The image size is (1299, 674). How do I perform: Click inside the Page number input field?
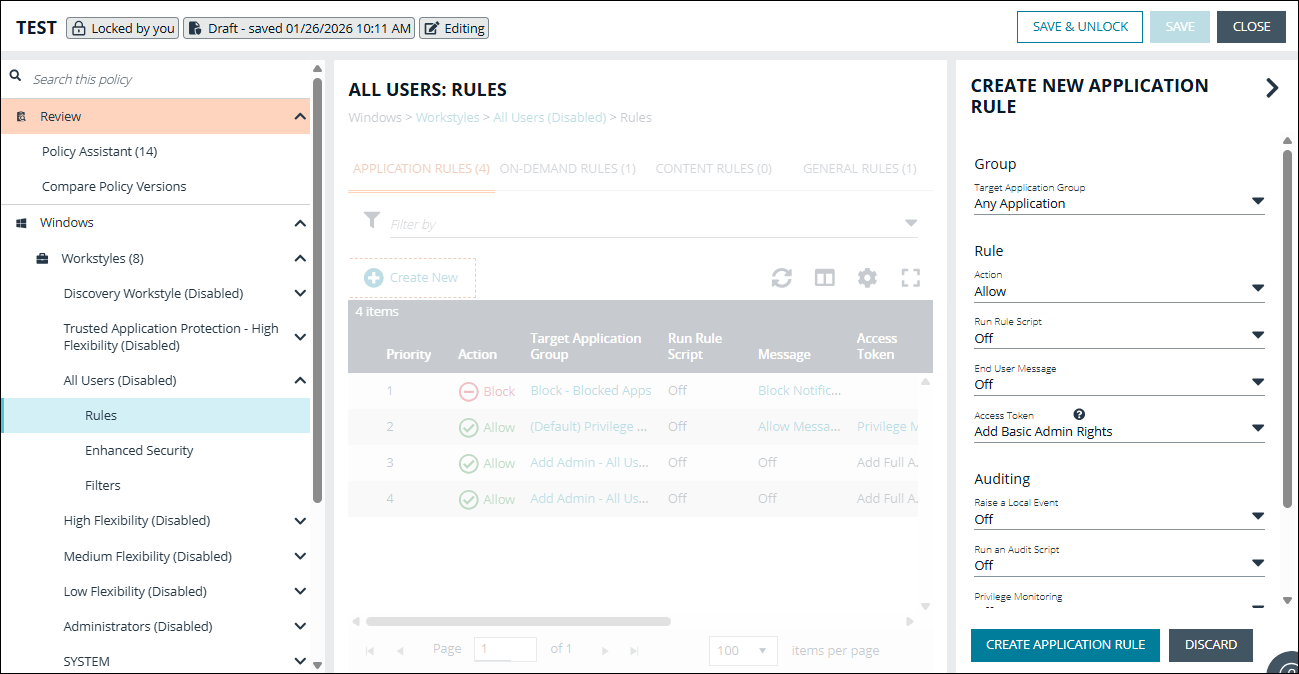(505, 648)
